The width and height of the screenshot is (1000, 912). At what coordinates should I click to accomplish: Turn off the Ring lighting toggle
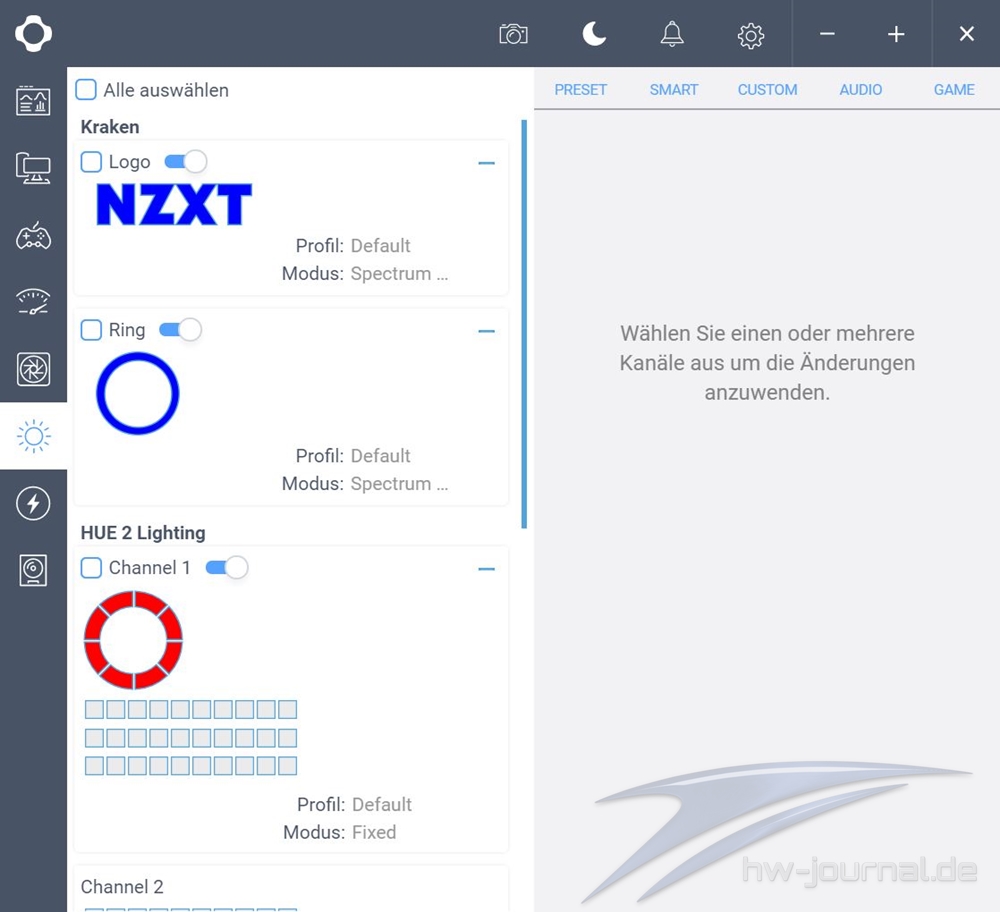coord(181,330)
